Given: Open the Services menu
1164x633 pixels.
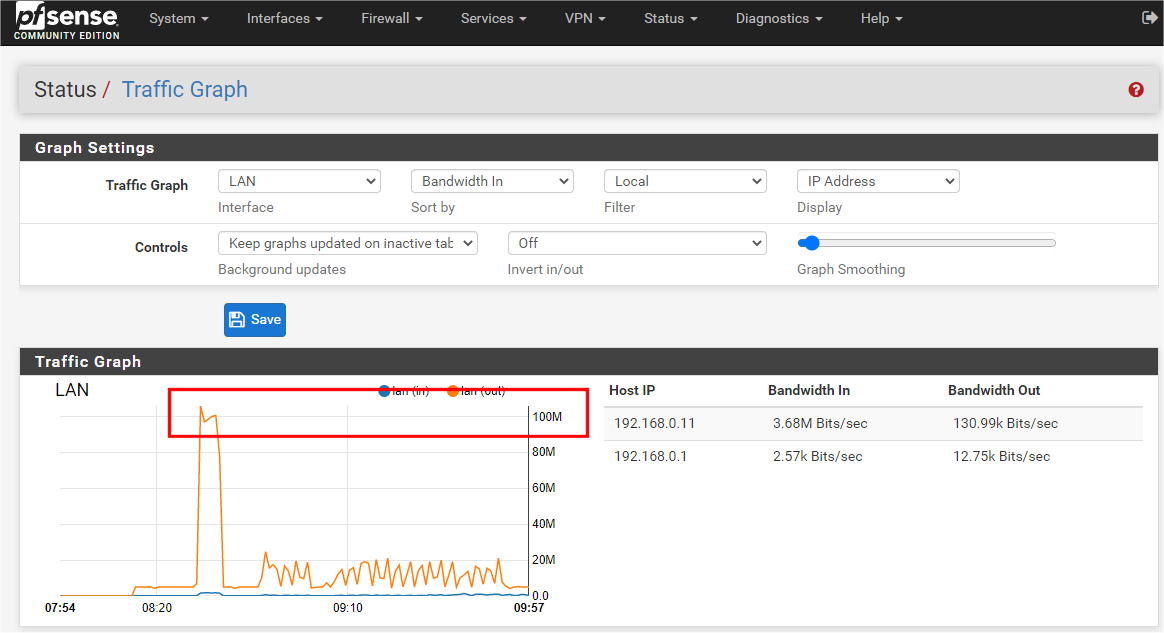Looking at the screenshot, I should 493,19.
